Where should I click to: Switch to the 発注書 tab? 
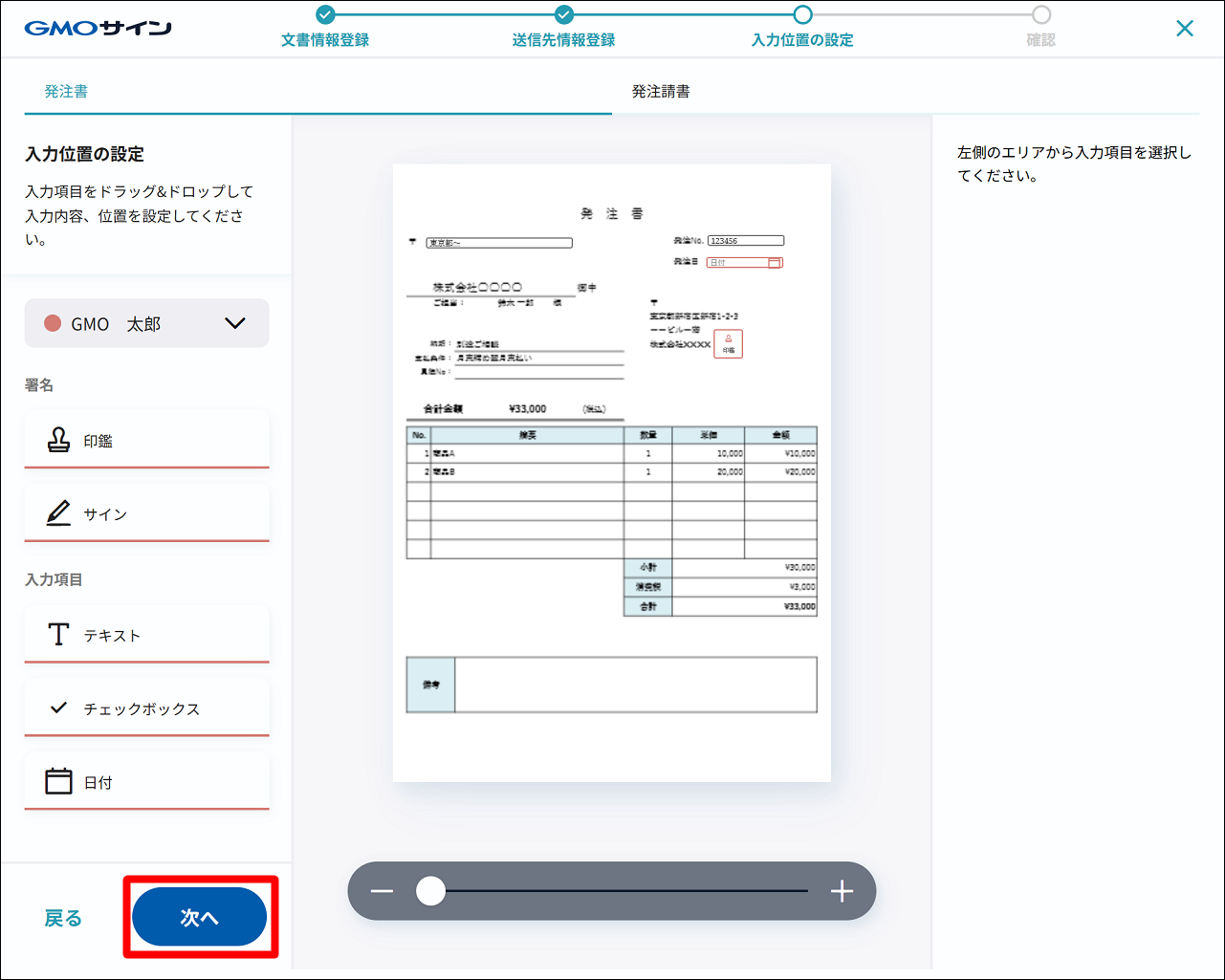click(x=66, y=92)
